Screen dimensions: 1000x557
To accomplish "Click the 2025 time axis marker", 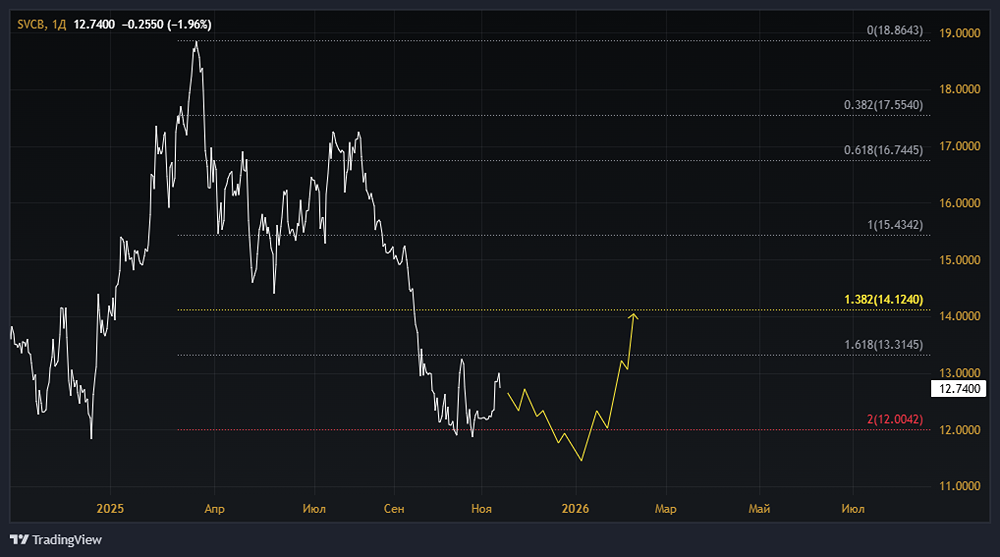I will coord(110,509).
